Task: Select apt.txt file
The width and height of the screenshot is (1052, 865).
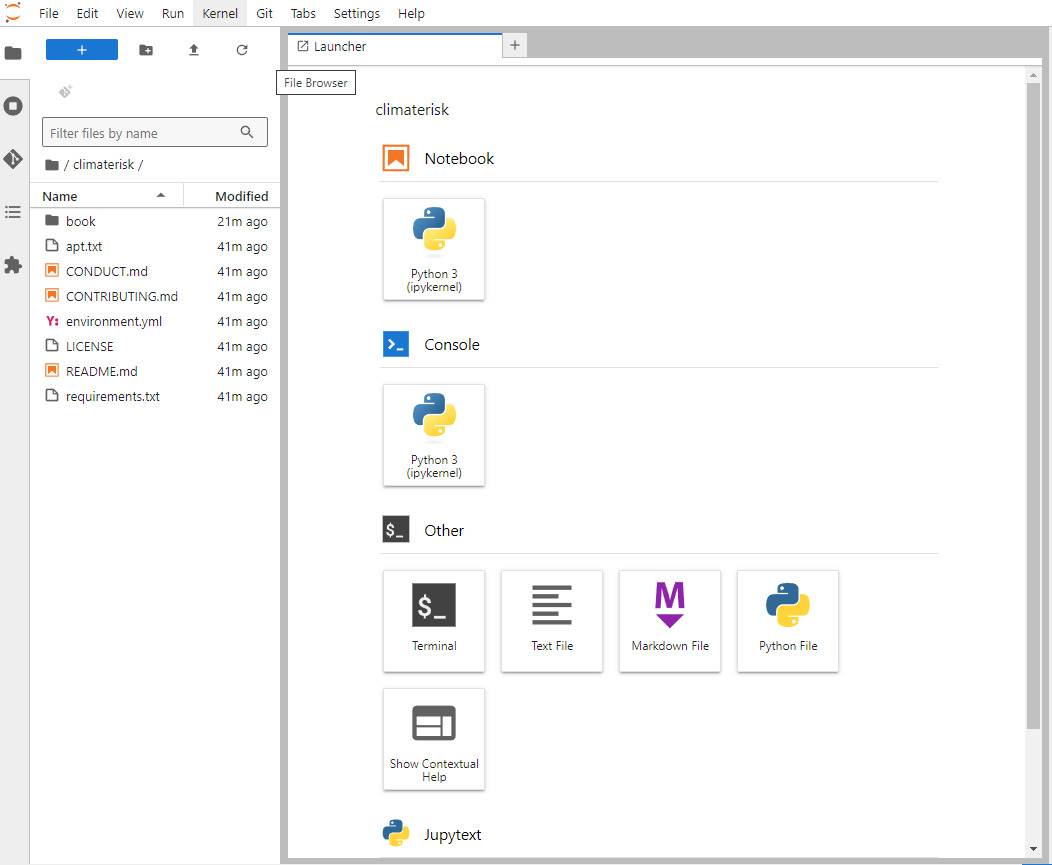Action: (155, 246)
